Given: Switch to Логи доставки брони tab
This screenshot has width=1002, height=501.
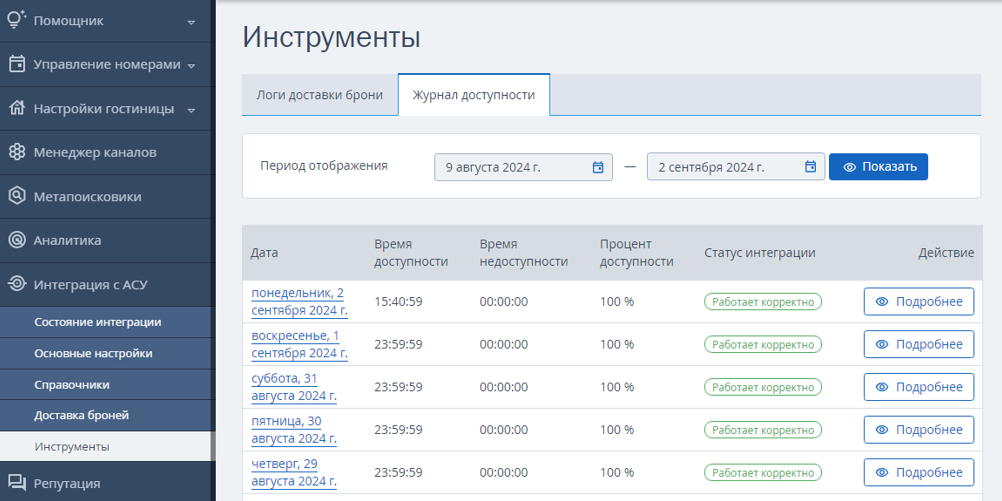Looking at the screenshot, I should pos(320,95).
